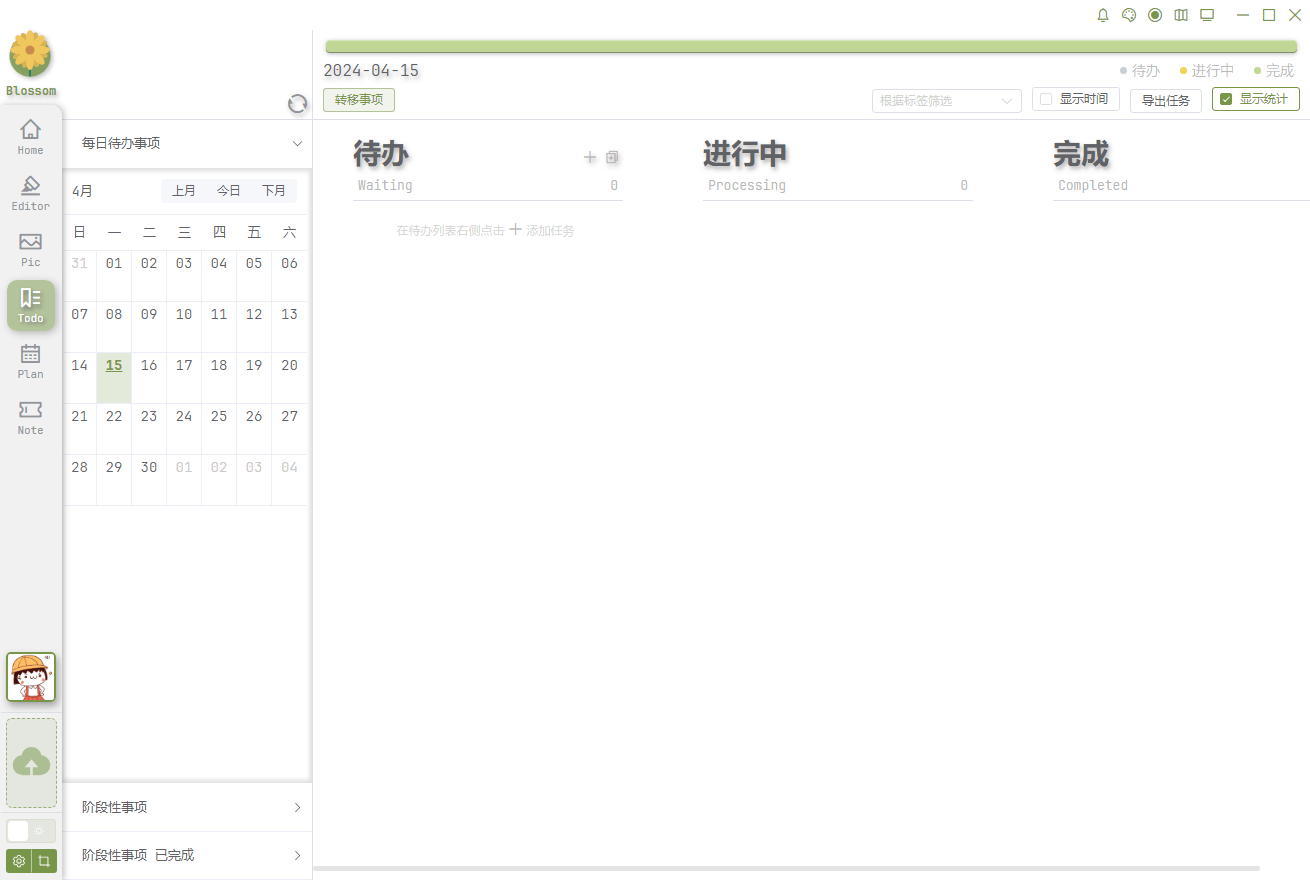Click the horizontal scrollbar at the bottom
The image size is (1310, 880).
click(786, 868)
